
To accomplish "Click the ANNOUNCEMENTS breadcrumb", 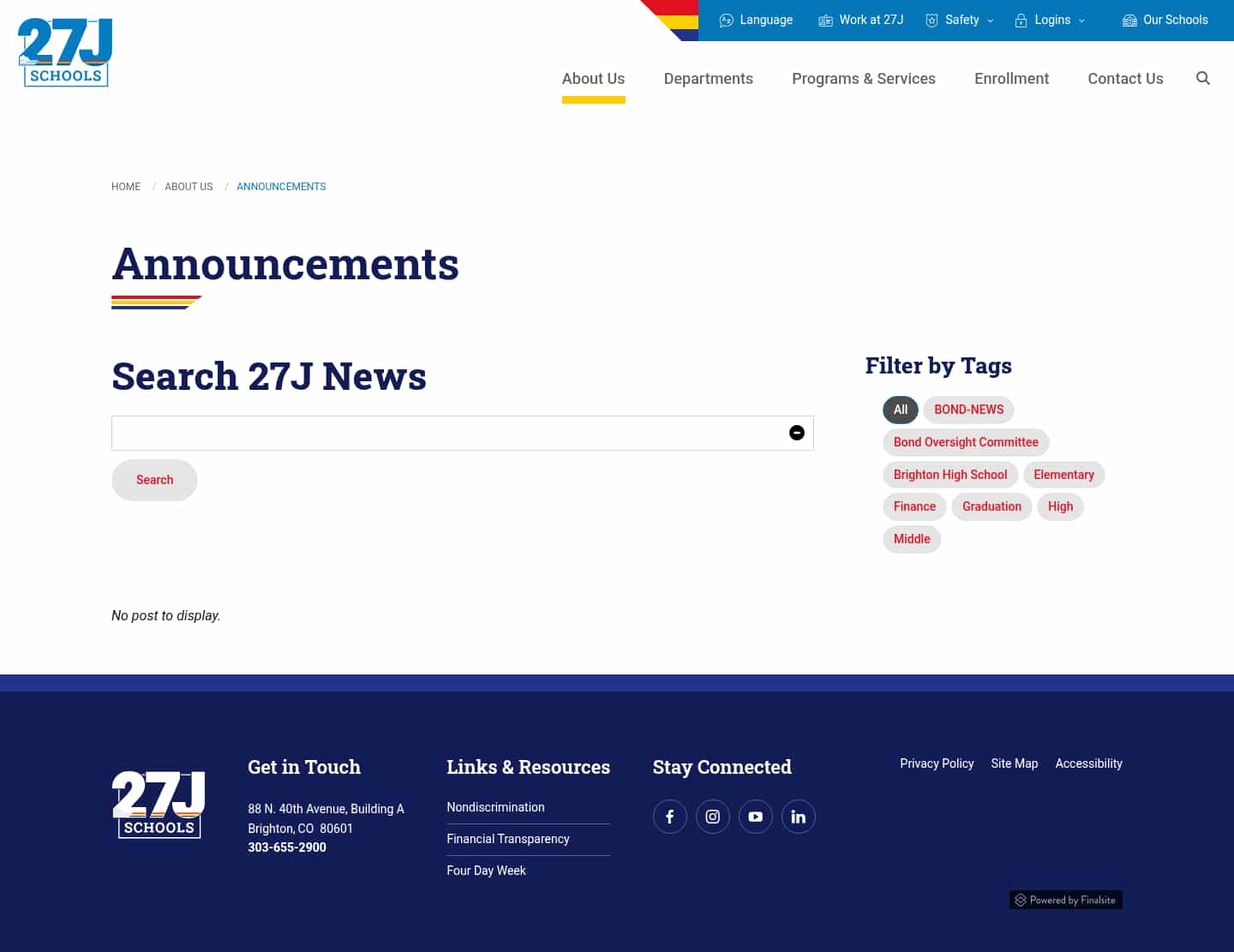I will click(281, 187).
